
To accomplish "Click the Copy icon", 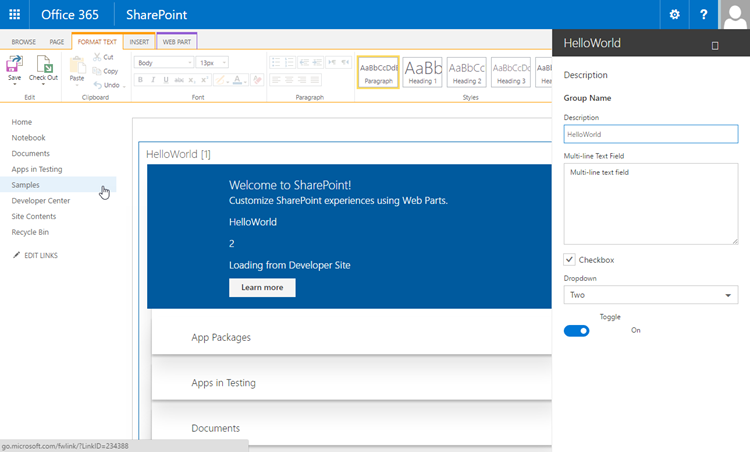I will pos(97,71).
